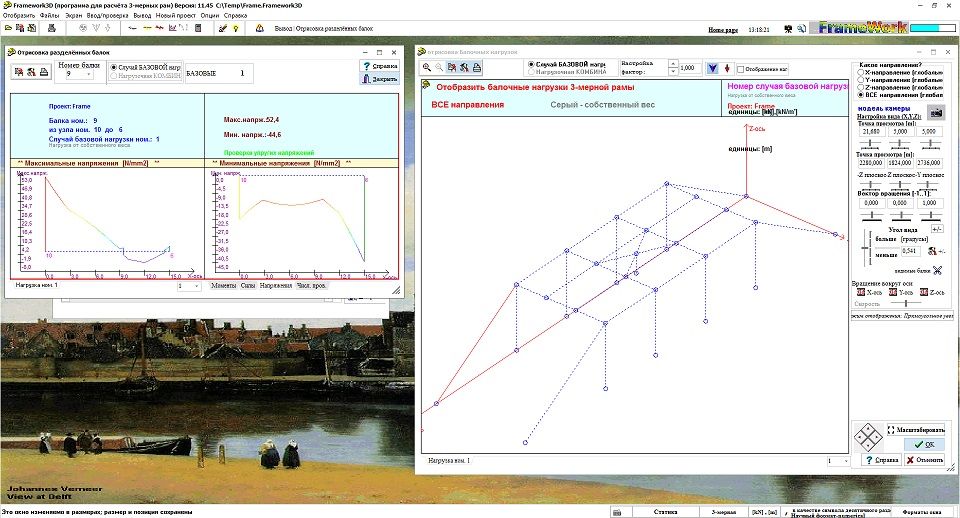The height and width of the screenshot is (518, 960).
Task: Click the OK button in loads window
Action: 924,445
